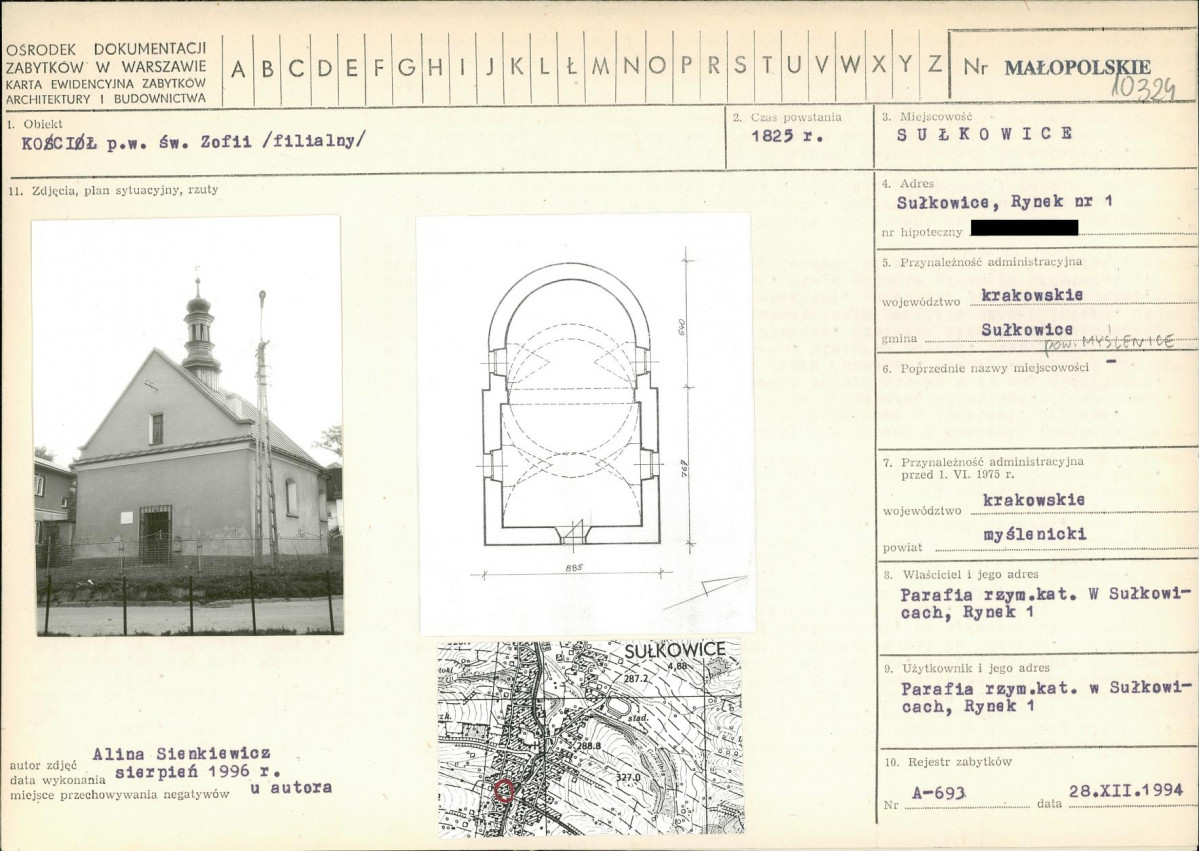Click the blacked-out nr hipoteczny field

pyautogui.click(x=1024, y=227)
